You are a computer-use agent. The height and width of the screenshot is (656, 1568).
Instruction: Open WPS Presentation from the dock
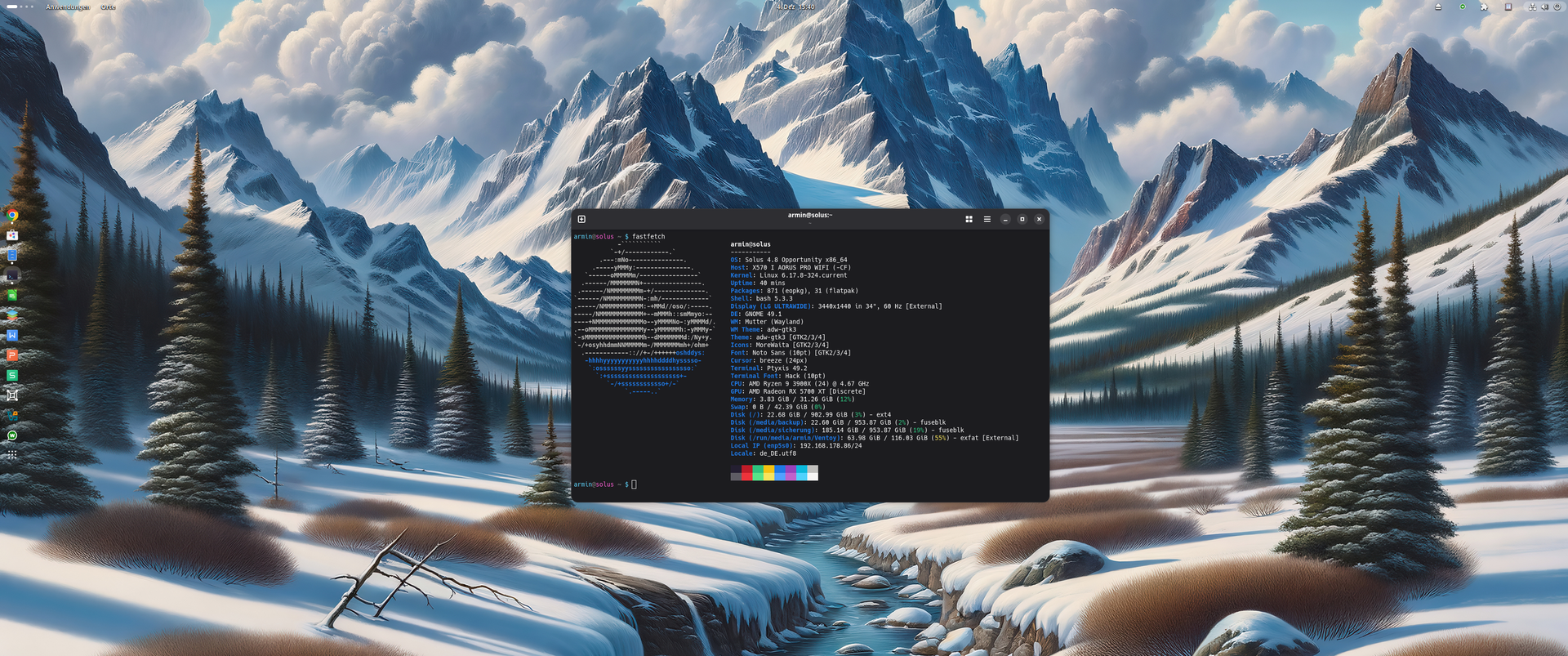coord(12,355)
